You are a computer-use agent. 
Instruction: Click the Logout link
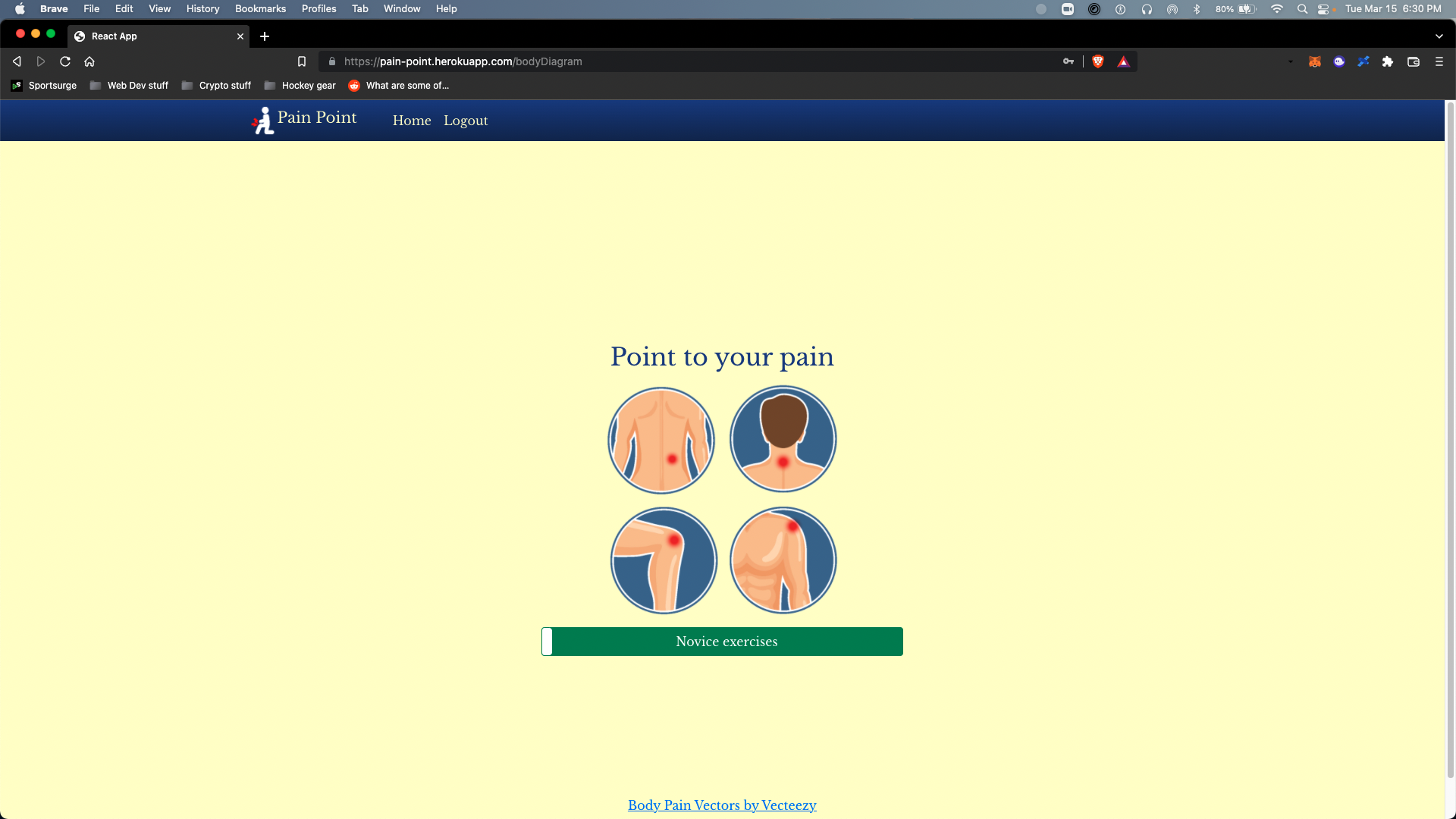click(465, 121)
